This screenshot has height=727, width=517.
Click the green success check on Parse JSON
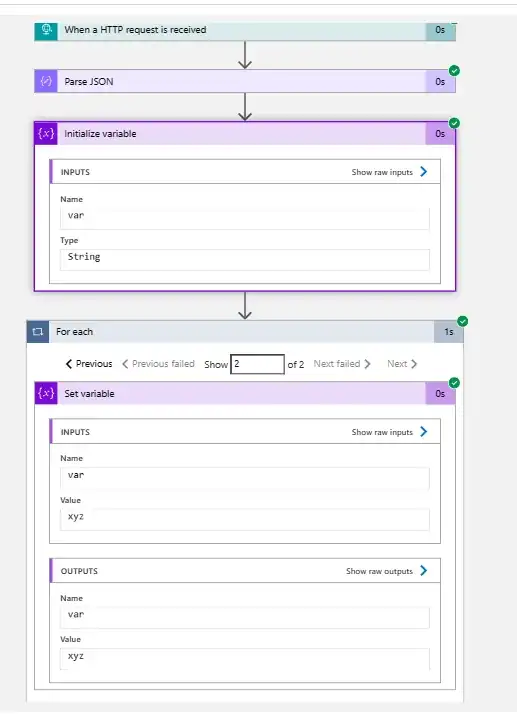point(454,70)
